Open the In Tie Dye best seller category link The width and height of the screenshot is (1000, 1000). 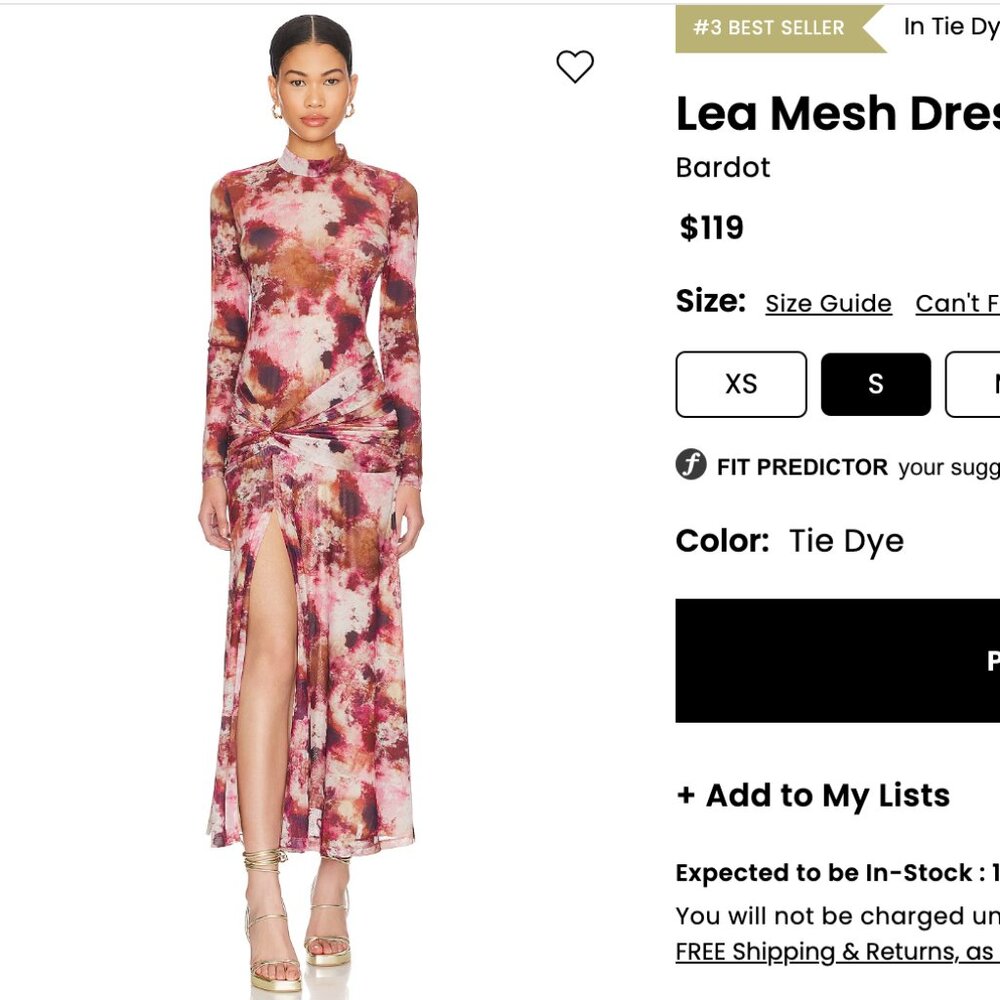pyautogui.click(x=948, y=27)
